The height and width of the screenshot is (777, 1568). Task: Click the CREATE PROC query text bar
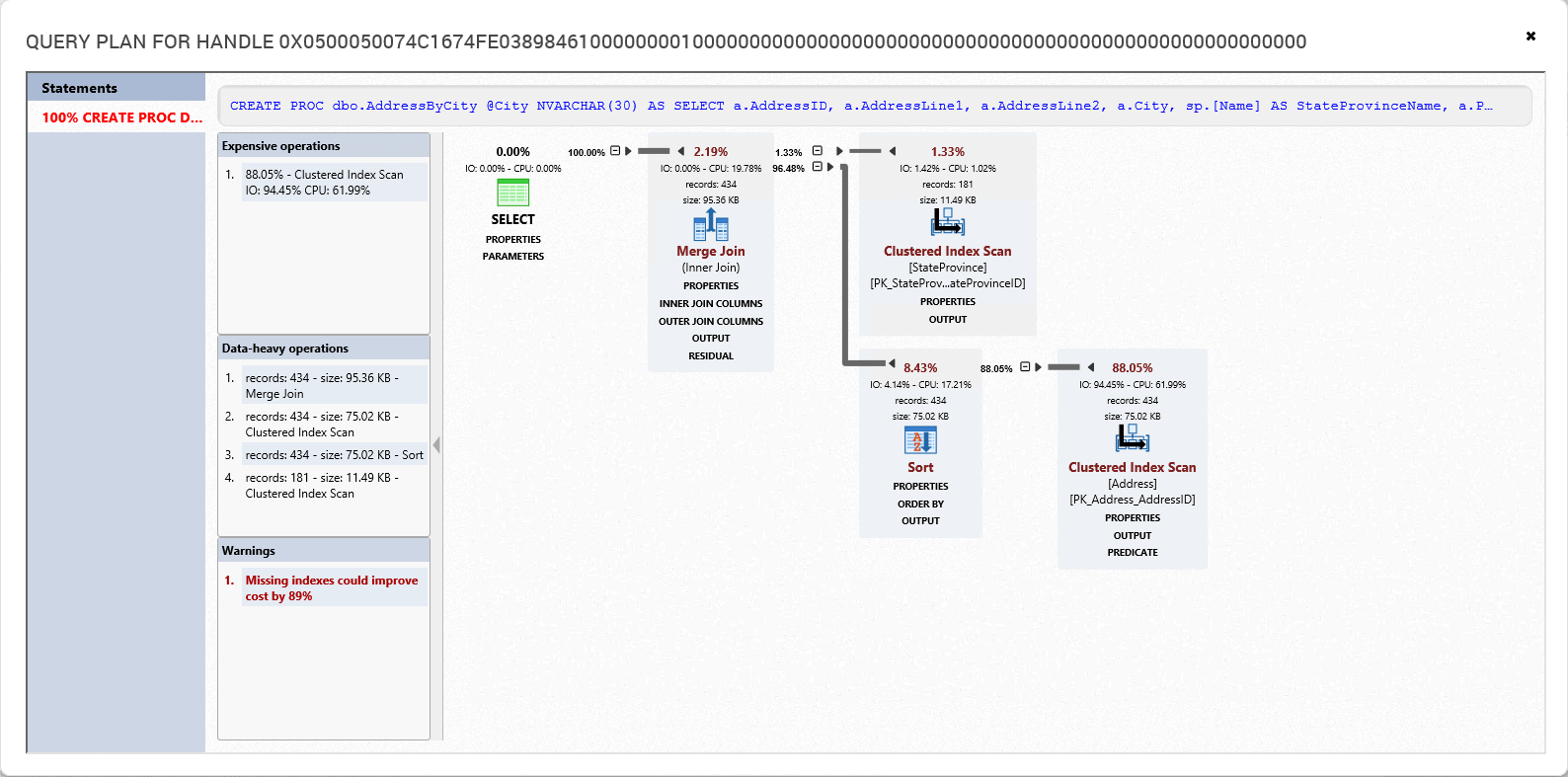coord(874,106)
